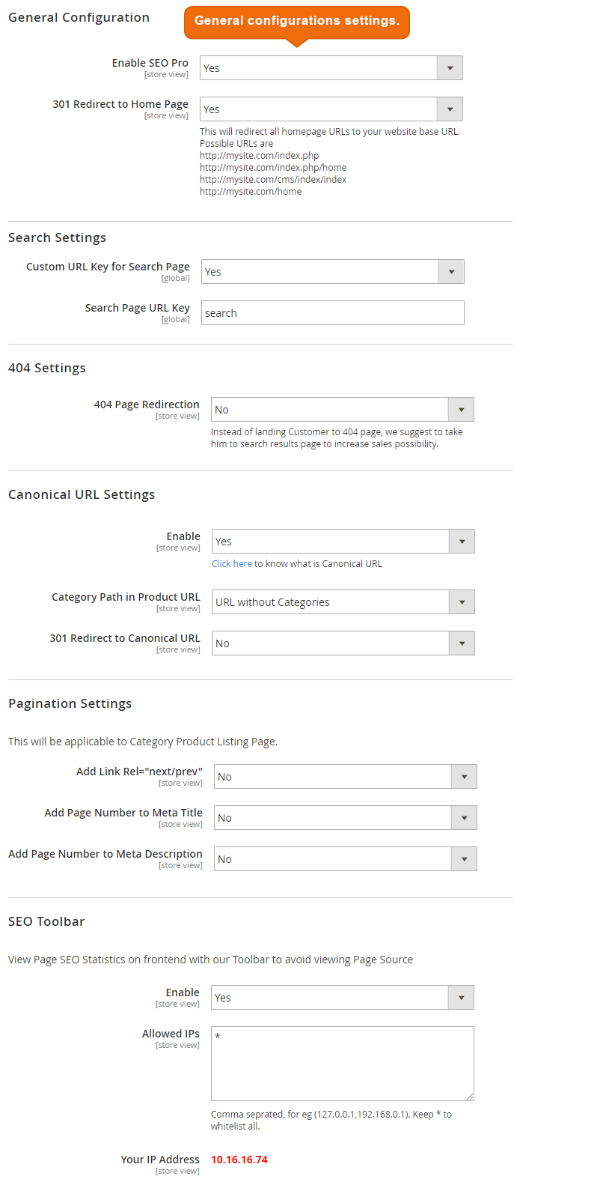The height and width of the screenshot is (1200, 615).
Task: Click the red IP address 10.16.16.74
Action: pos(239,1160)
